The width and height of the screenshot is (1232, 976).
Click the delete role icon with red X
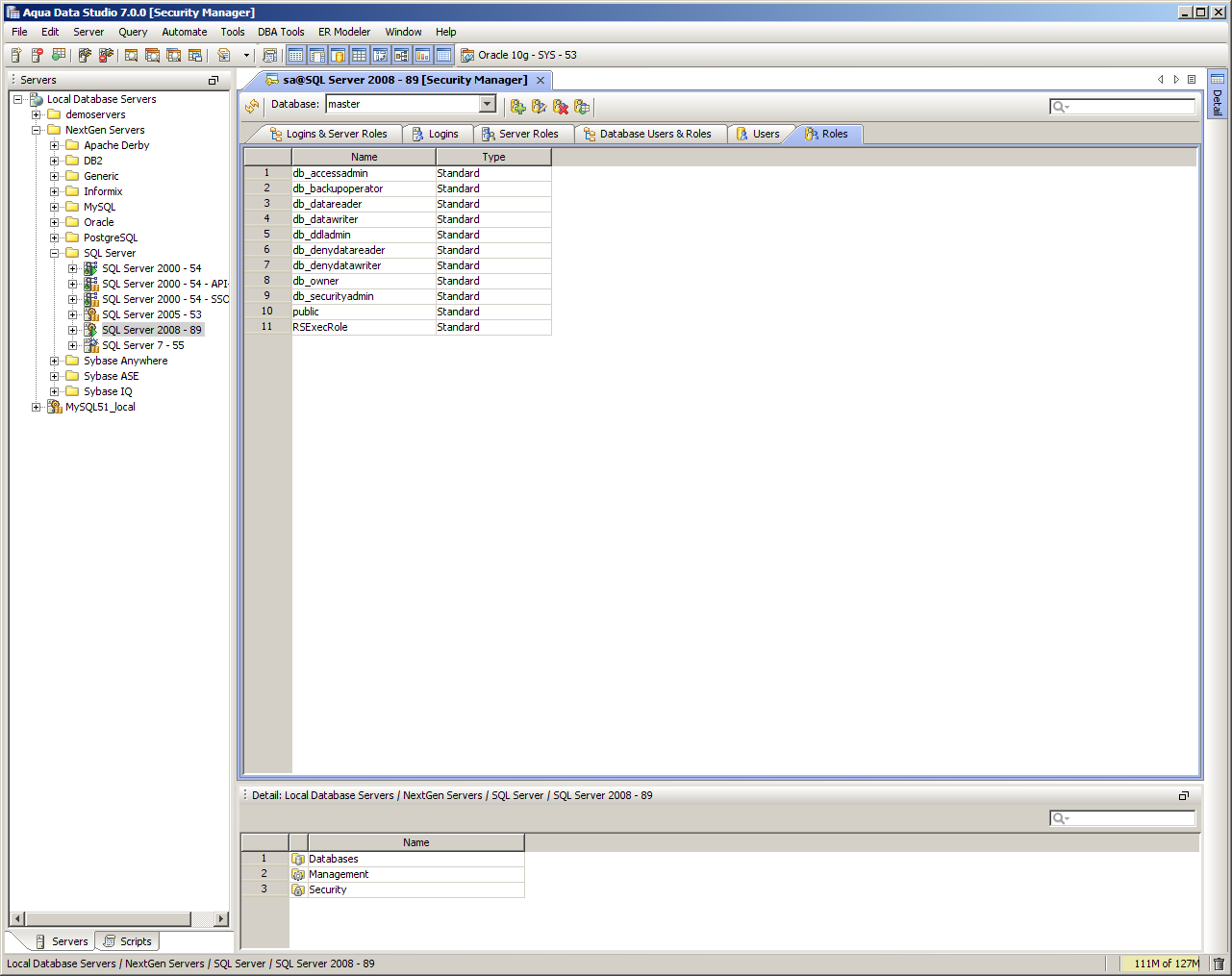click(560, 107)
